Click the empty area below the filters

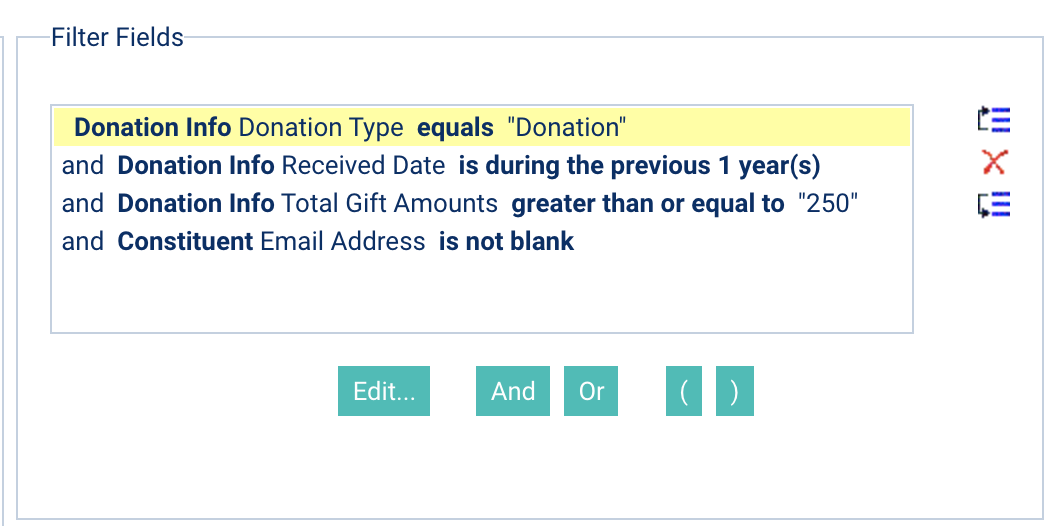pos(482,295)
